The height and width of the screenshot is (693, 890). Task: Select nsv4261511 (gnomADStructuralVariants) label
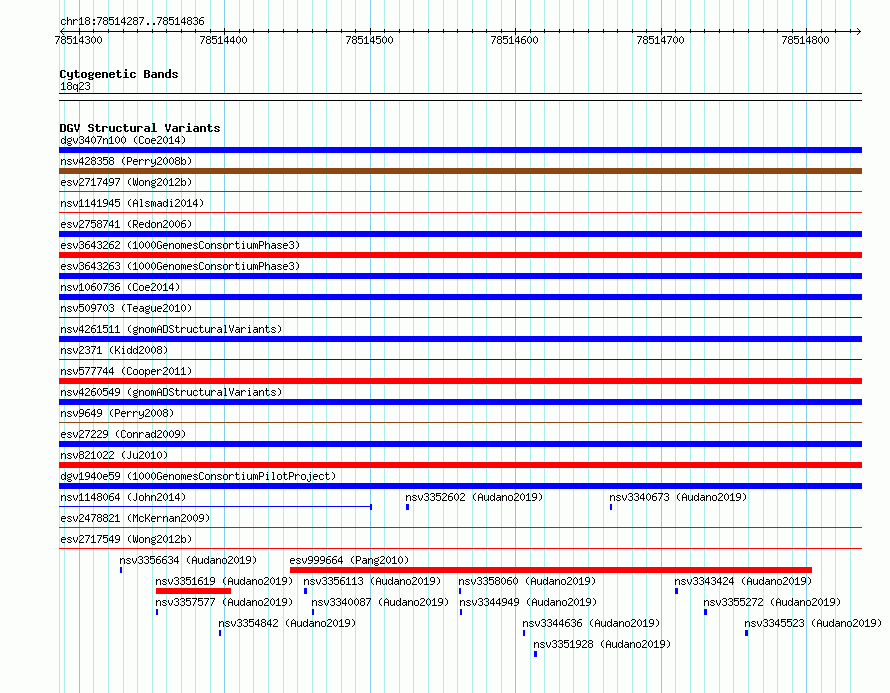(x=171, y=329)
